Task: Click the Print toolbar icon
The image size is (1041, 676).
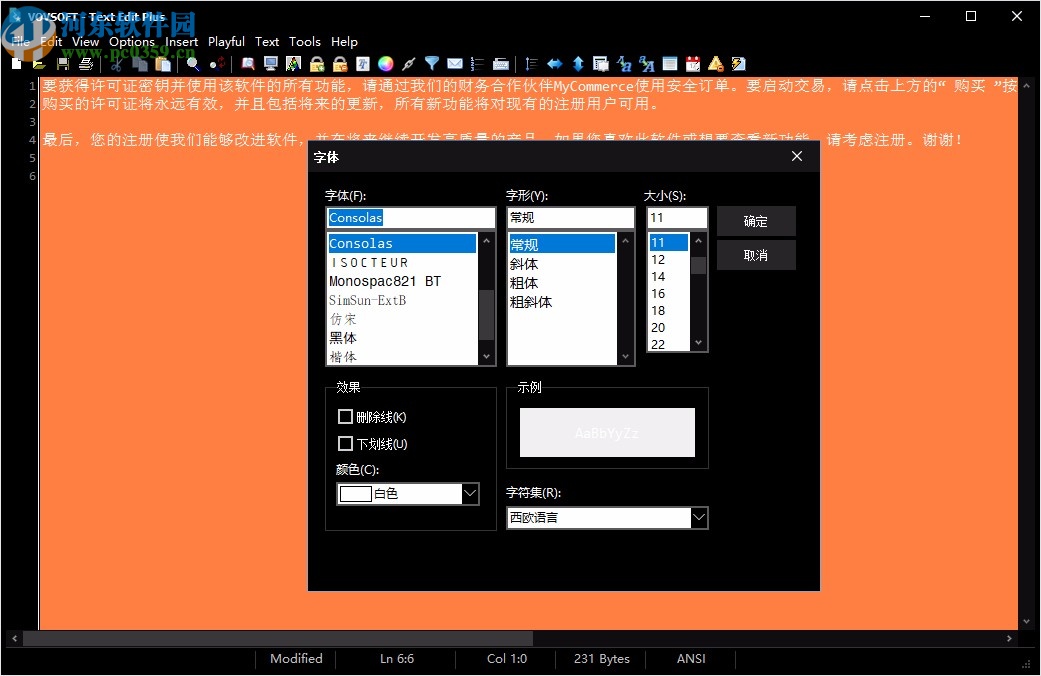Action: (x=87, y=63)
